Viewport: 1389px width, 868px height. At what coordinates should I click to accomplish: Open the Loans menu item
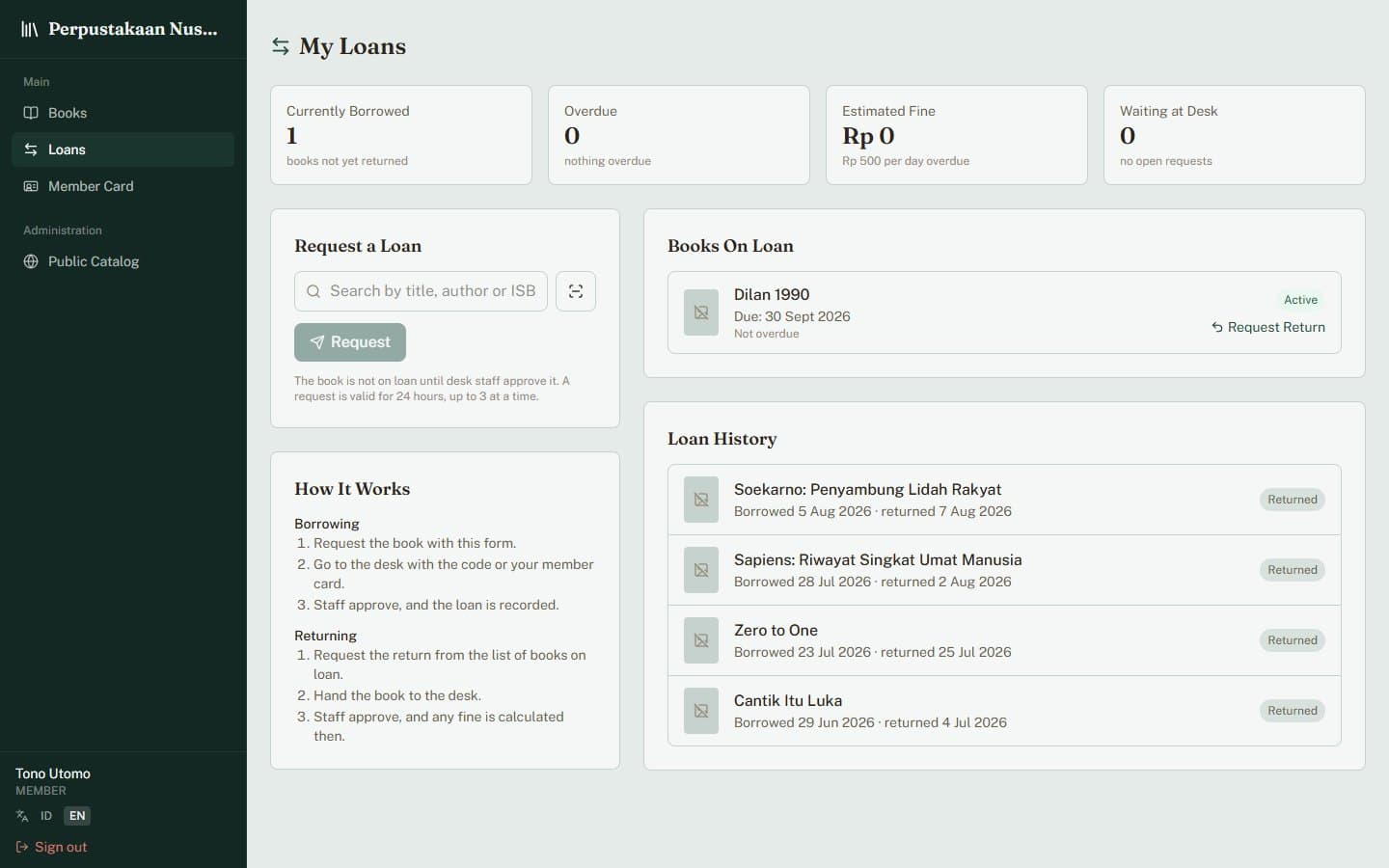[x=123, y=149]
